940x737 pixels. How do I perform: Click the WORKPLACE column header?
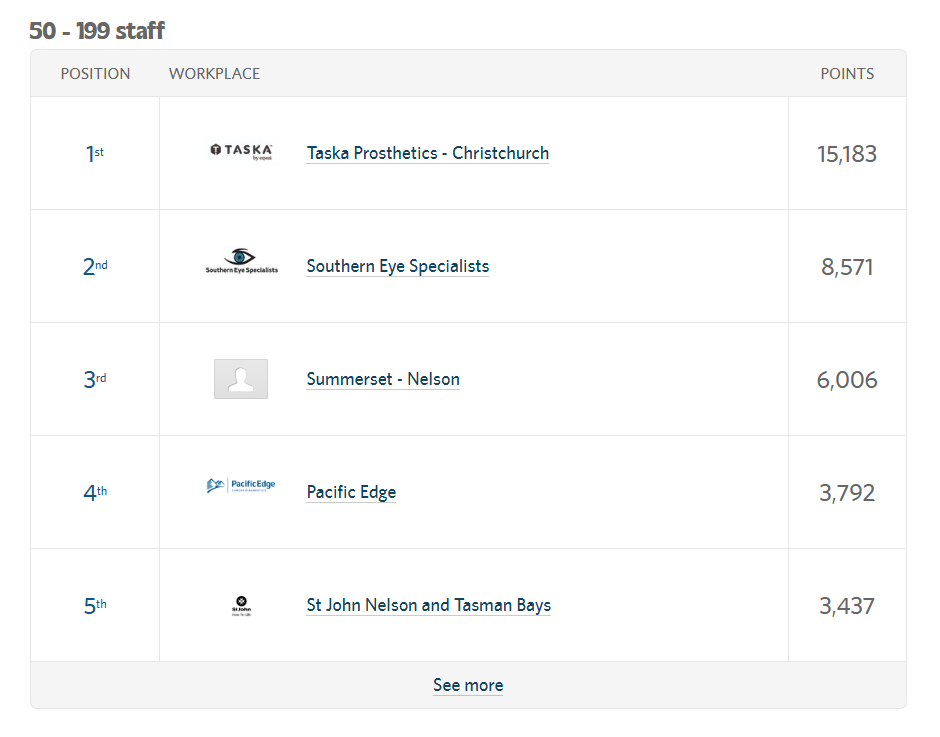click(214, 74)
